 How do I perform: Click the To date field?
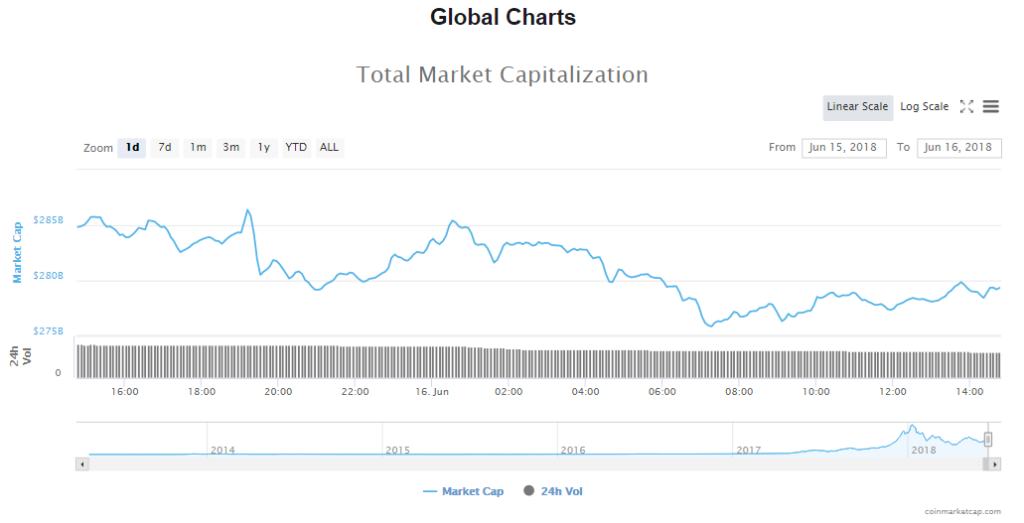point(958,148)
